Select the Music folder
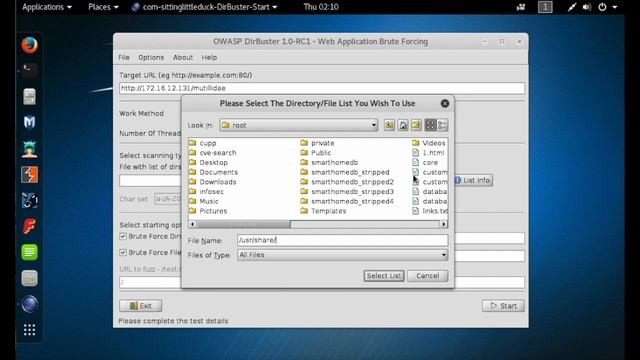This screenshot has width=640, height=360. 204,201
